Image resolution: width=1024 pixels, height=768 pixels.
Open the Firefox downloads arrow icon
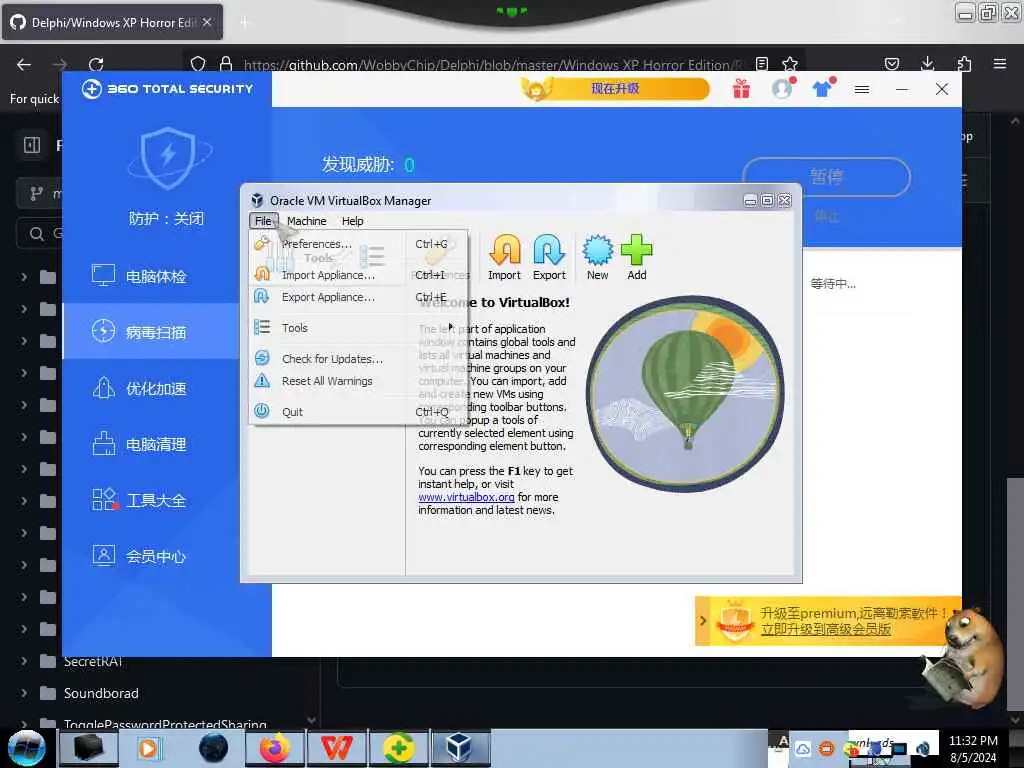(x=927, y=63)
